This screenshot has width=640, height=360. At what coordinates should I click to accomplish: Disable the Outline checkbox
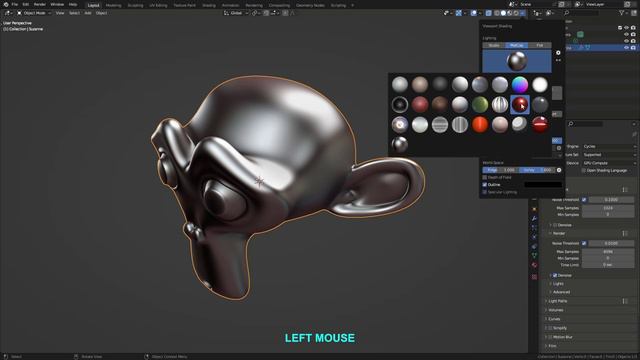coord(484,185)
